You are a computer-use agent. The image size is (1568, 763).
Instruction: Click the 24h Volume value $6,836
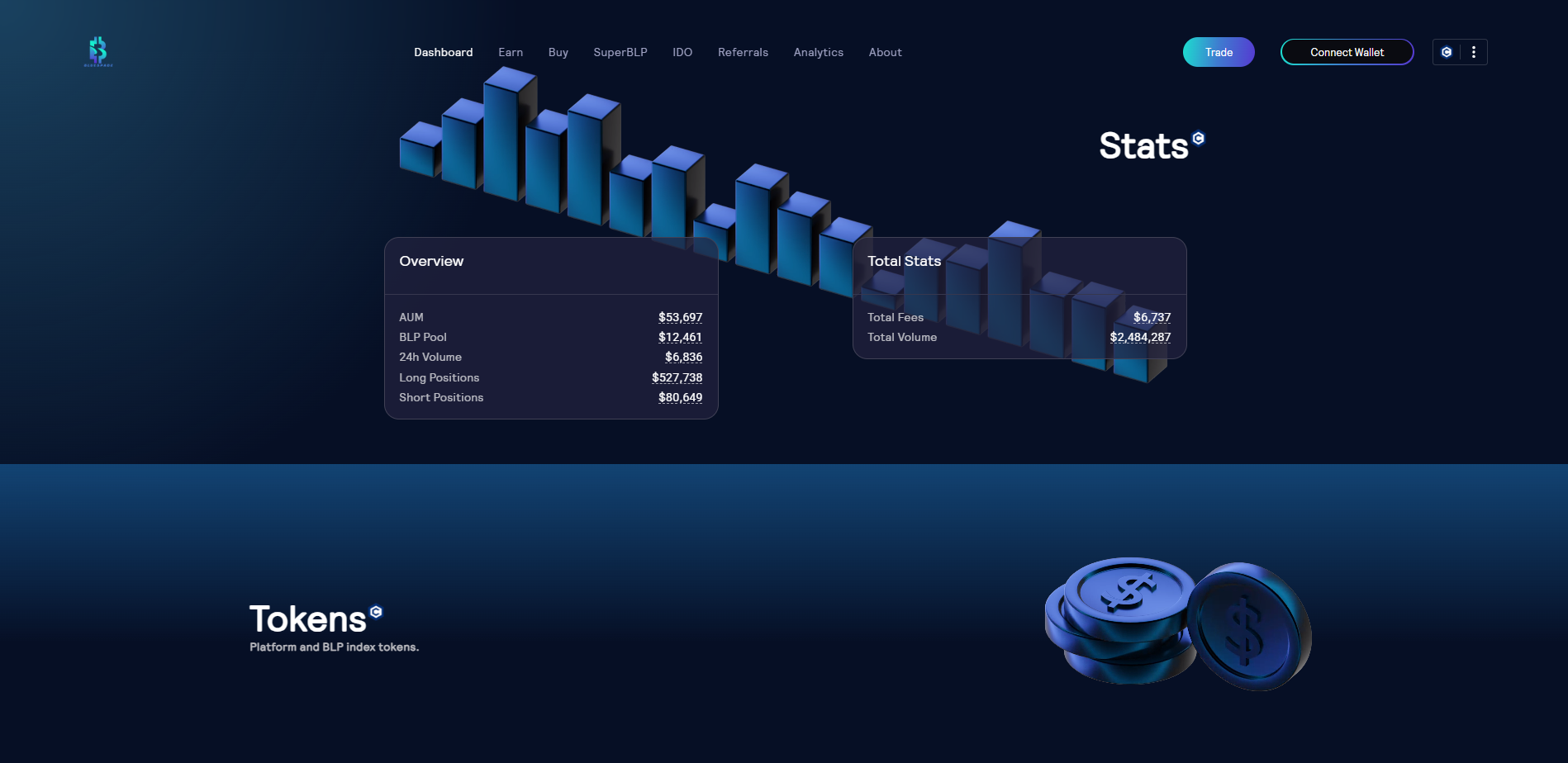pos(683,357)
